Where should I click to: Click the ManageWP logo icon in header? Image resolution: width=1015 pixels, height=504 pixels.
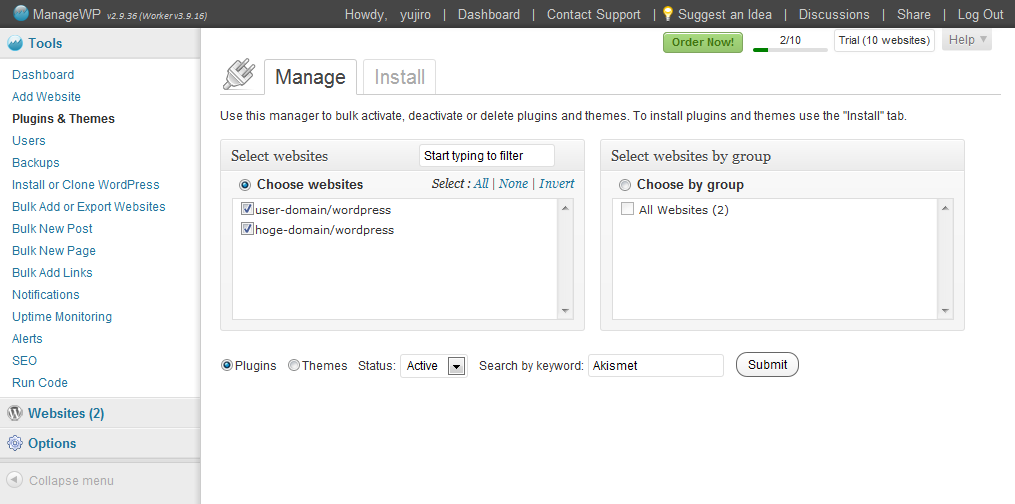[21, 12]
